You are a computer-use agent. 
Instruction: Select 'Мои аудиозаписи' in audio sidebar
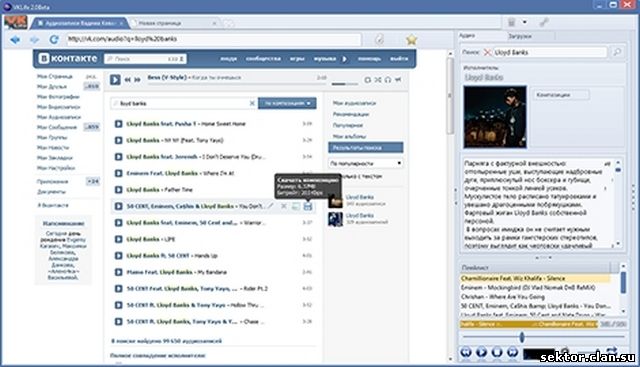(354, 103)
